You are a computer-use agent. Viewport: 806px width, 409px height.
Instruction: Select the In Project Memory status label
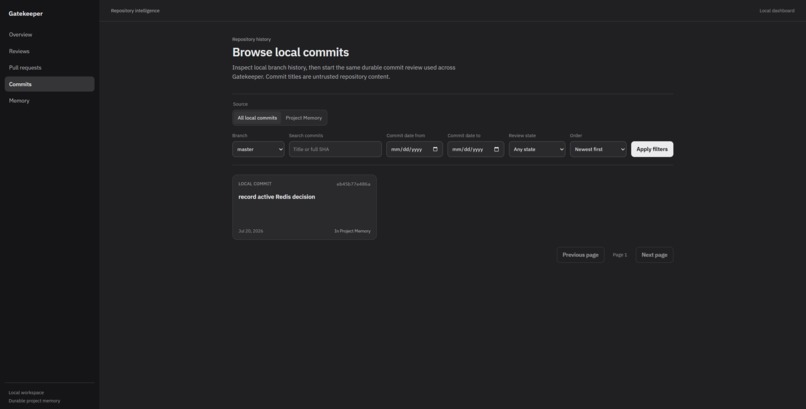(352, 231)
